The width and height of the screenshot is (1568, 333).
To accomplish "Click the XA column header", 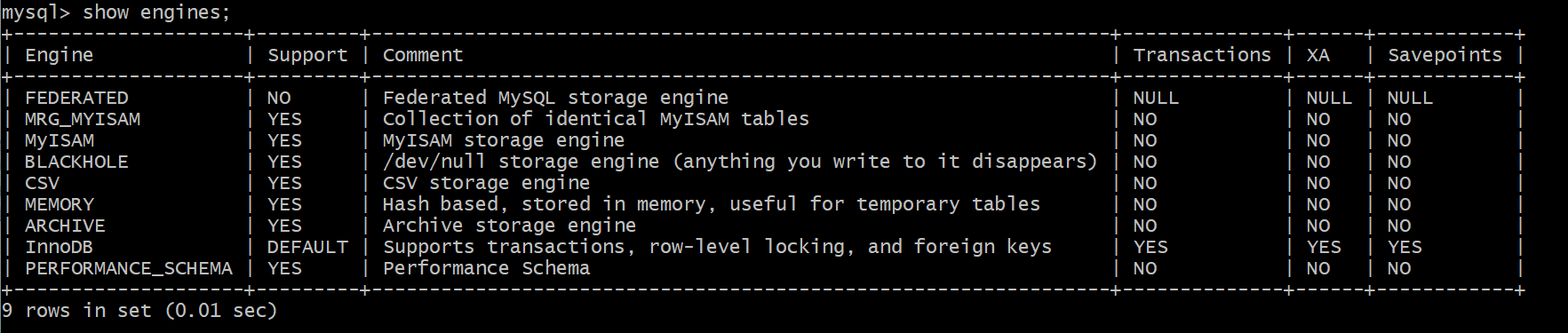I will [1318, 55].
